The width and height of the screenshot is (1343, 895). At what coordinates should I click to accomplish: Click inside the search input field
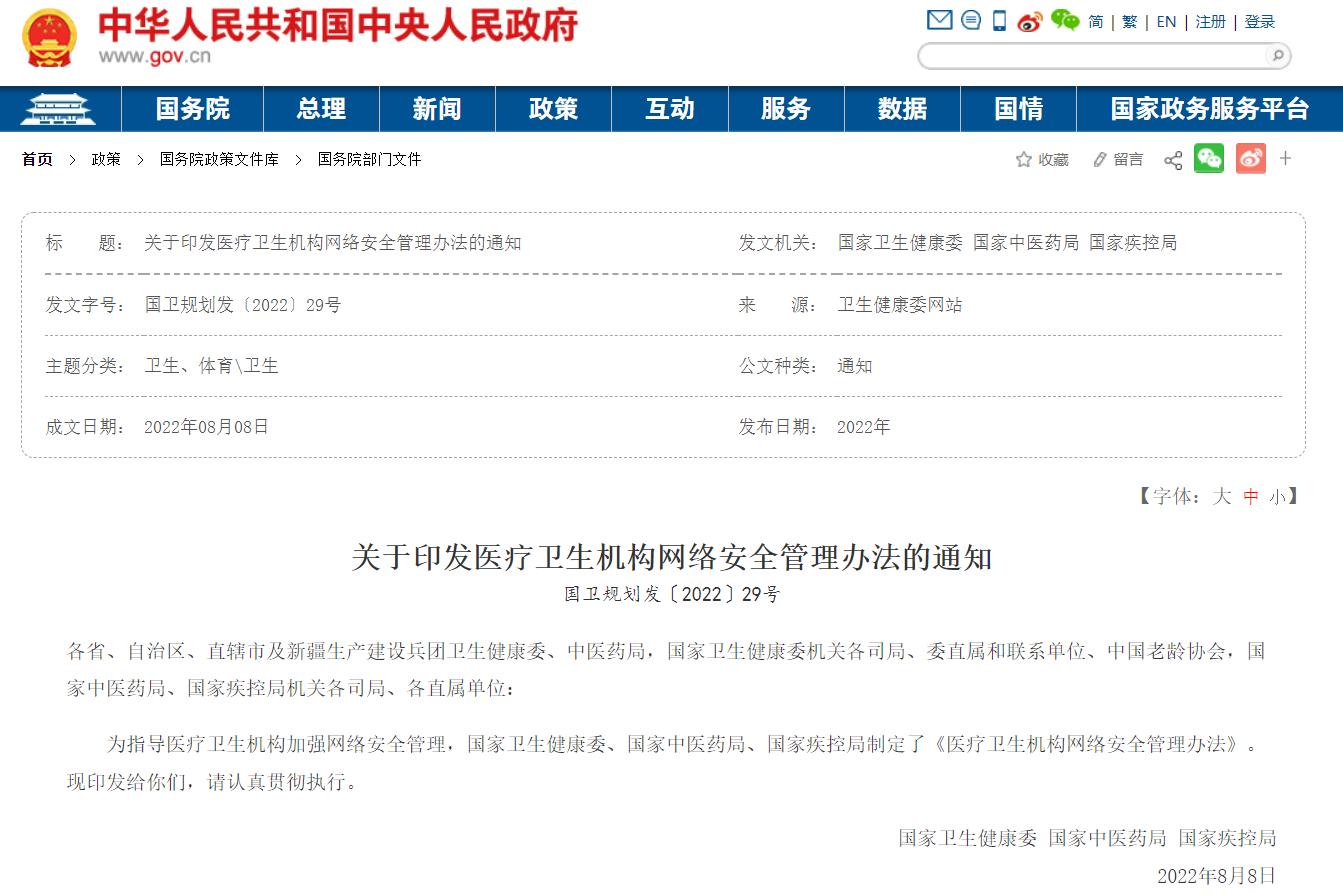1090,57
